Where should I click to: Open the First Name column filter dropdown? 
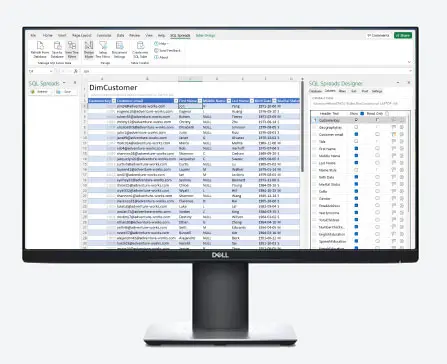click(x=200, y=101)
